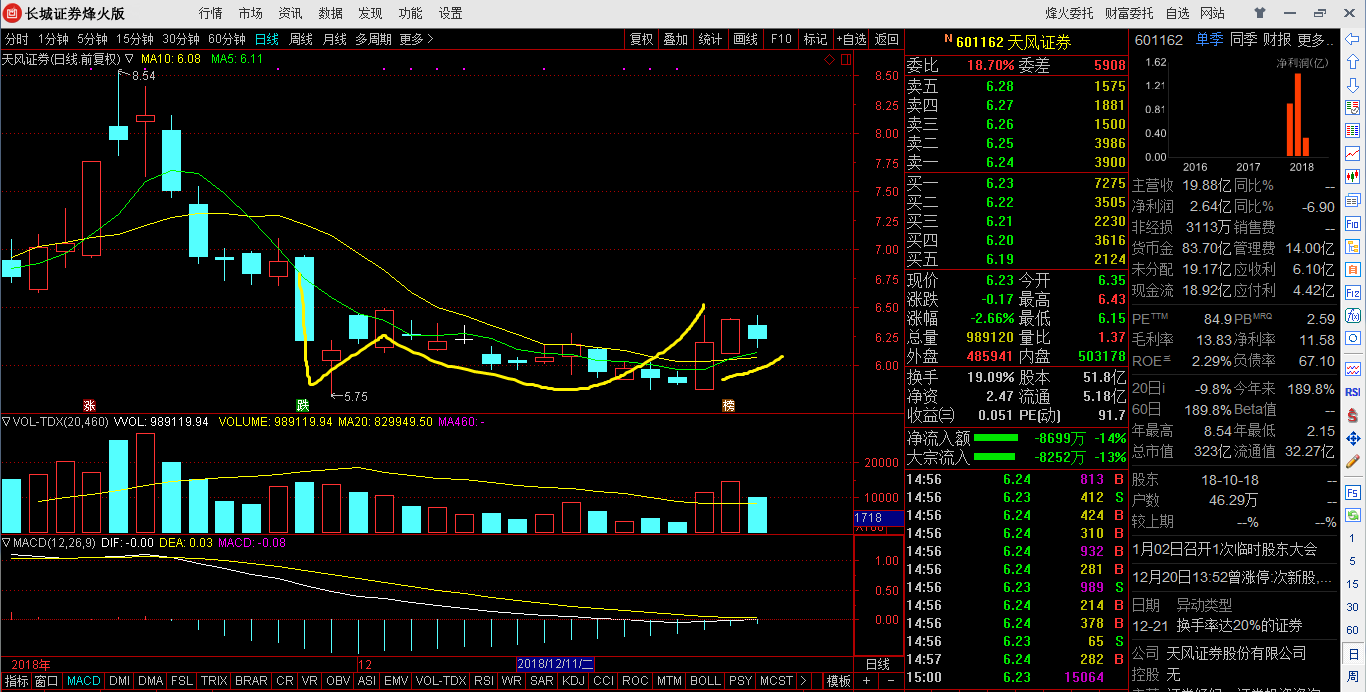Expand the 天风证券 chart title triangle
The width and height of the screenshot is (1366, 692).
pos(130,59)
